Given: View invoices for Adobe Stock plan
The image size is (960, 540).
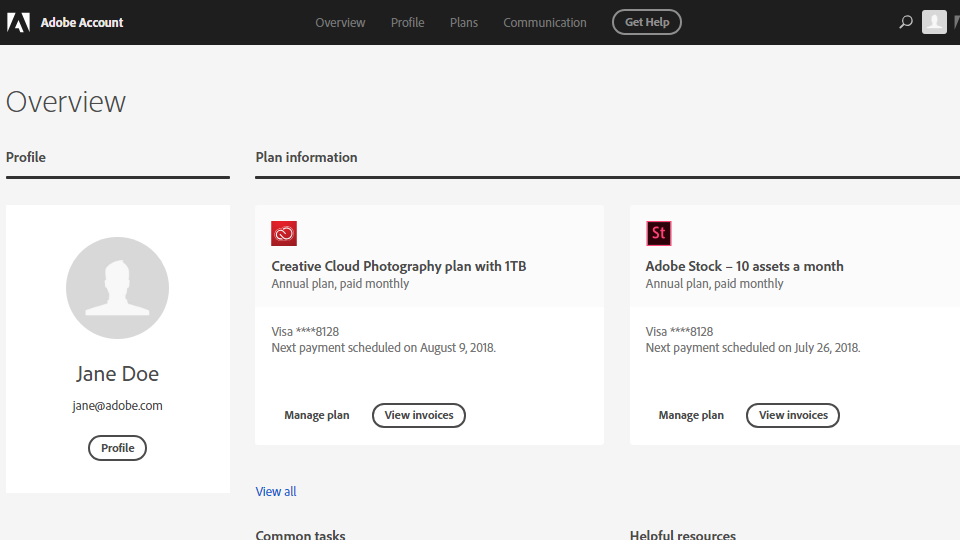Looking at the screenshot, I should [x=793, y=415].
